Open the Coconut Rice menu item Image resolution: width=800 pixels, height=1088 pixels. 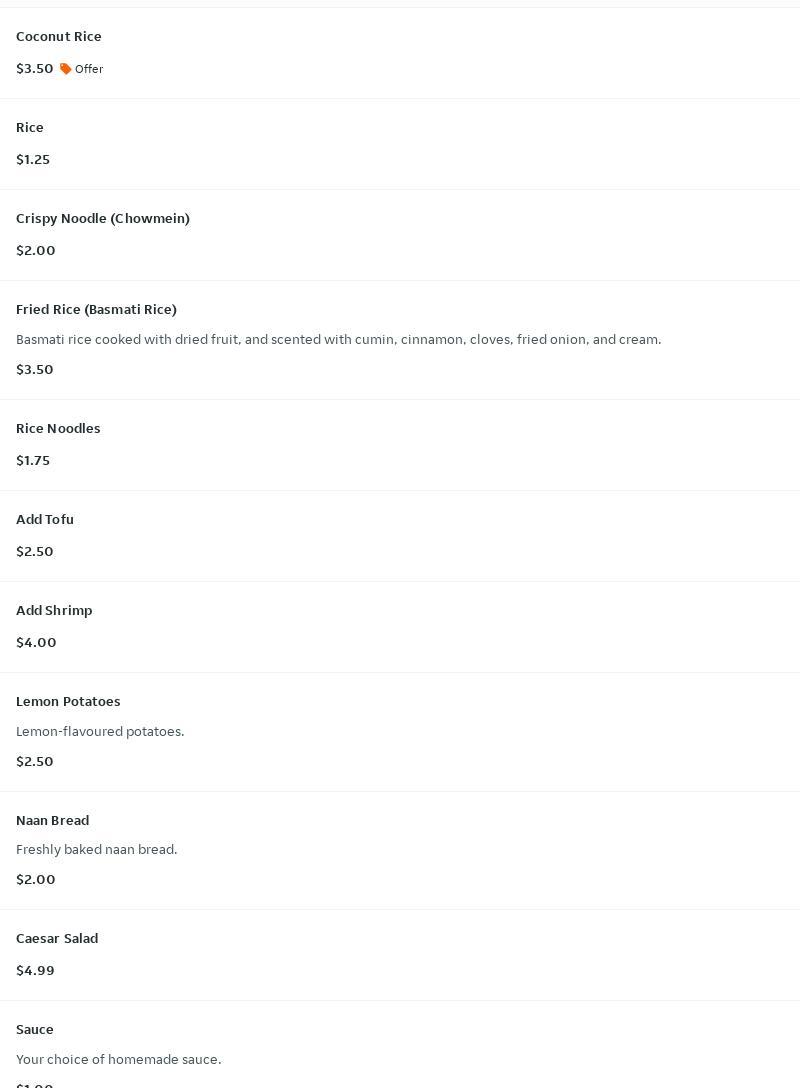59,37
